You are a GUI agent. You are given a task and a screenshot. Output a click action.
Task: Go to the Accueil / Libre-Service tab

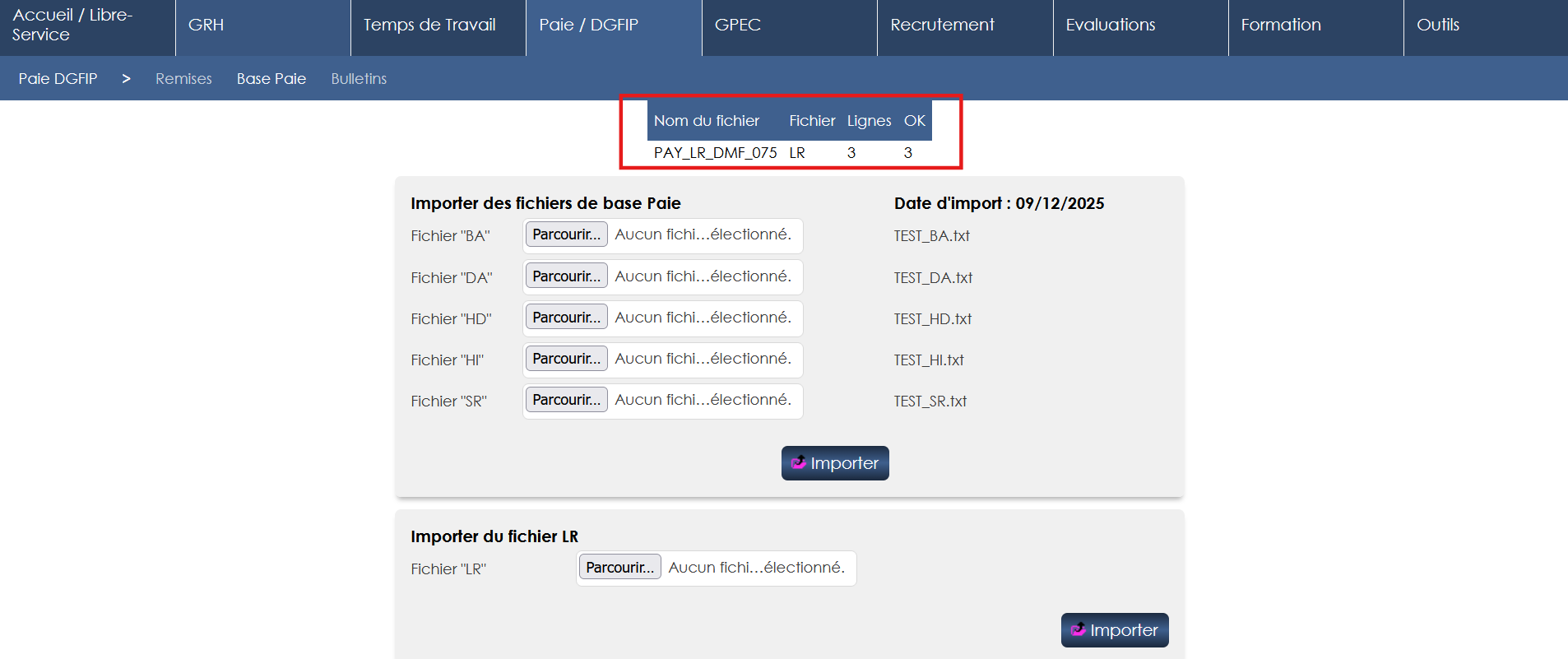click(x=72, y=25)
